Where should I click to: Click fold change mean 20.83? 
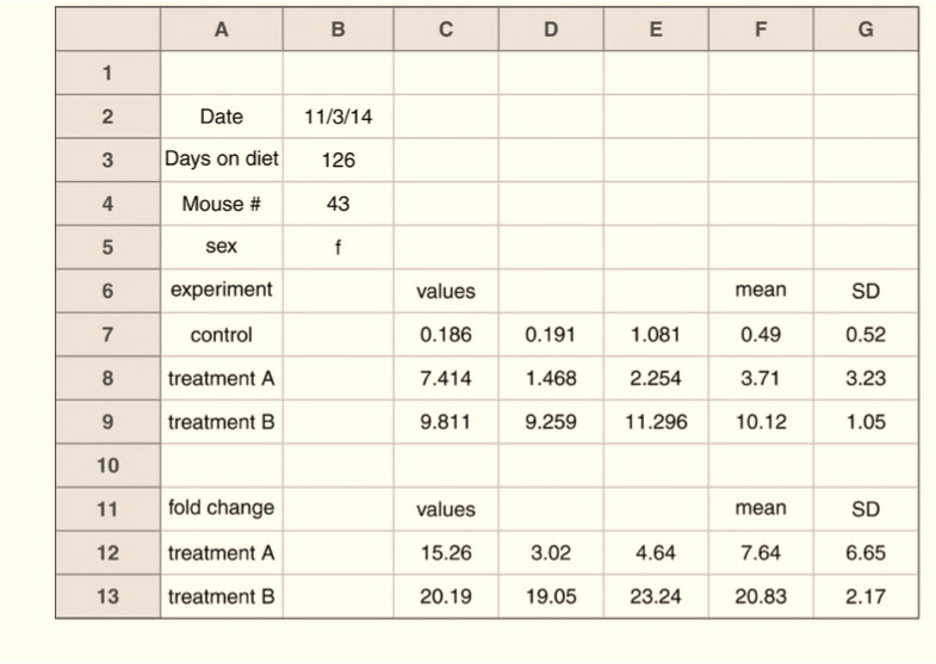click(760, 597)
